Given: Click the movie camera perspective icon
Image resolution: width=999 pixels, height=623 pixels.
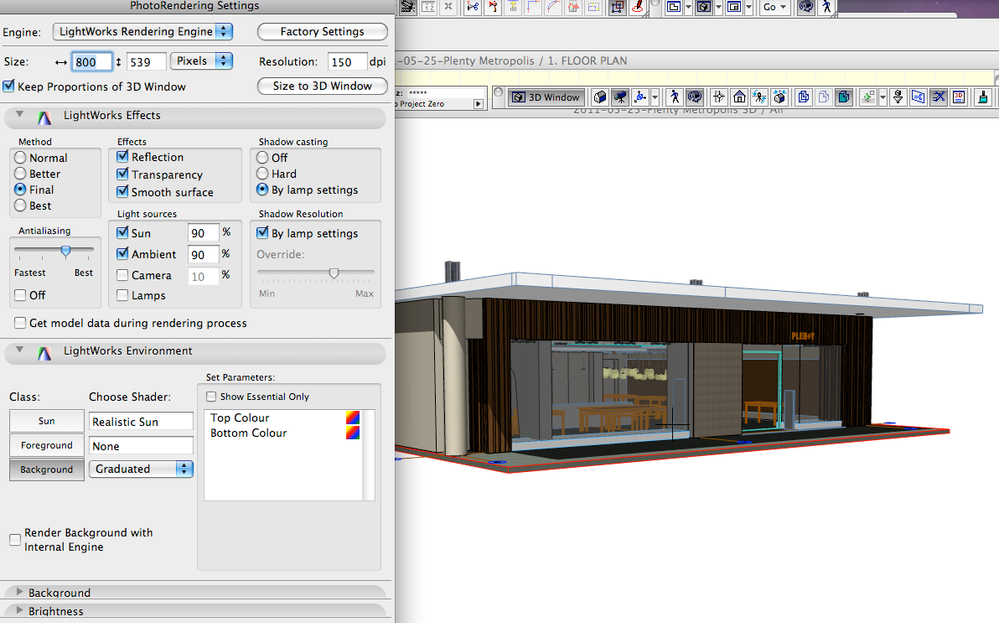Looking at the screenshot, I should [x=620, y=97].
